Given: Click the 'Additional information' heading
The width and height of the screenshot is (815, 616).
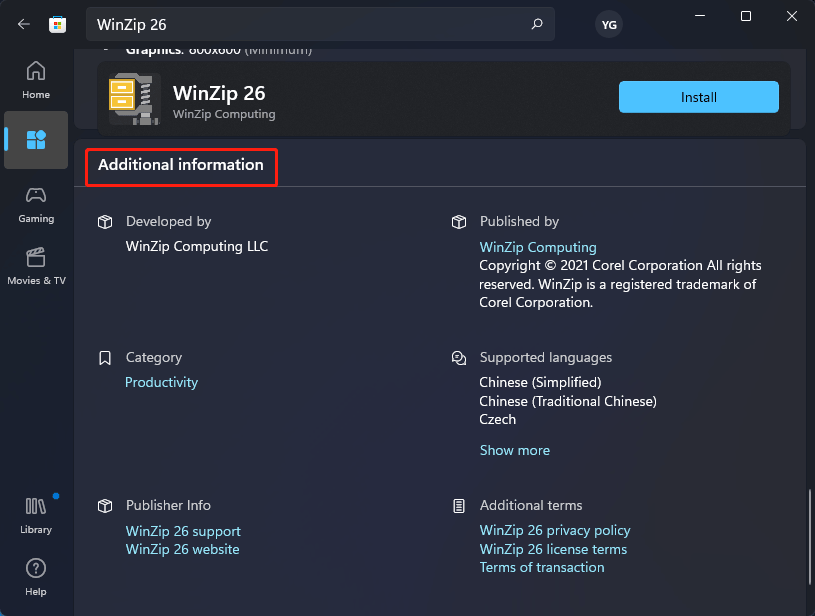Looking at the screenshot, I should (x=181, y=165).
